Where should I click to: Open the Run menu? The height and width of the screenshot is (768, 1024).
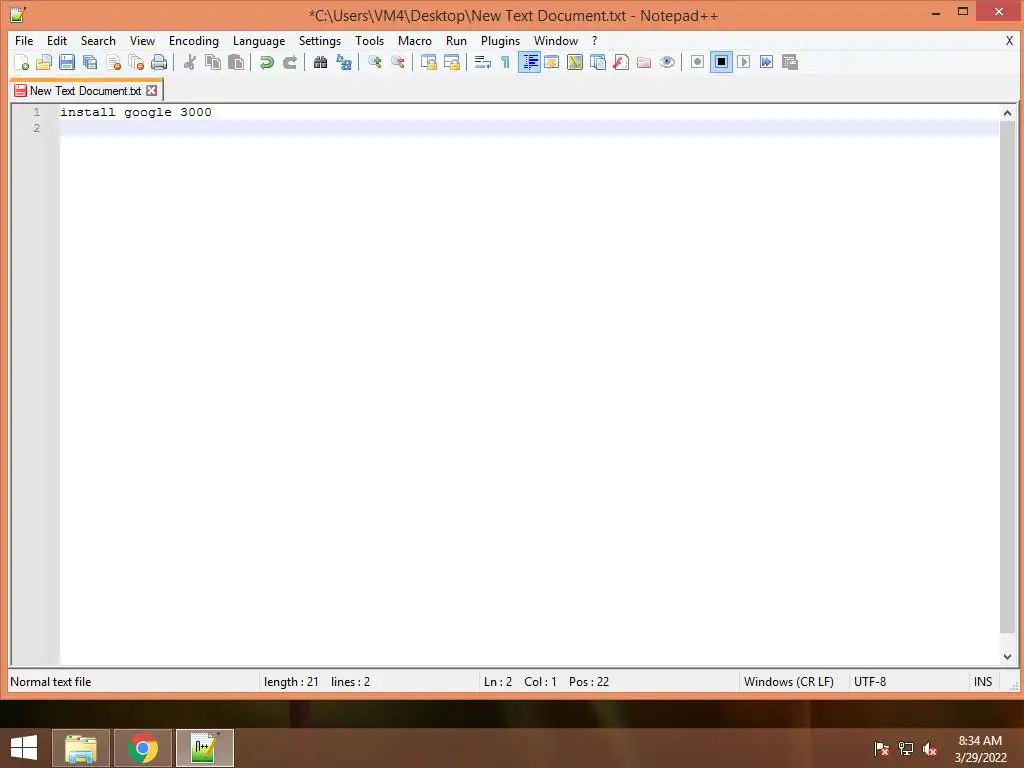(x=456, y=40)
